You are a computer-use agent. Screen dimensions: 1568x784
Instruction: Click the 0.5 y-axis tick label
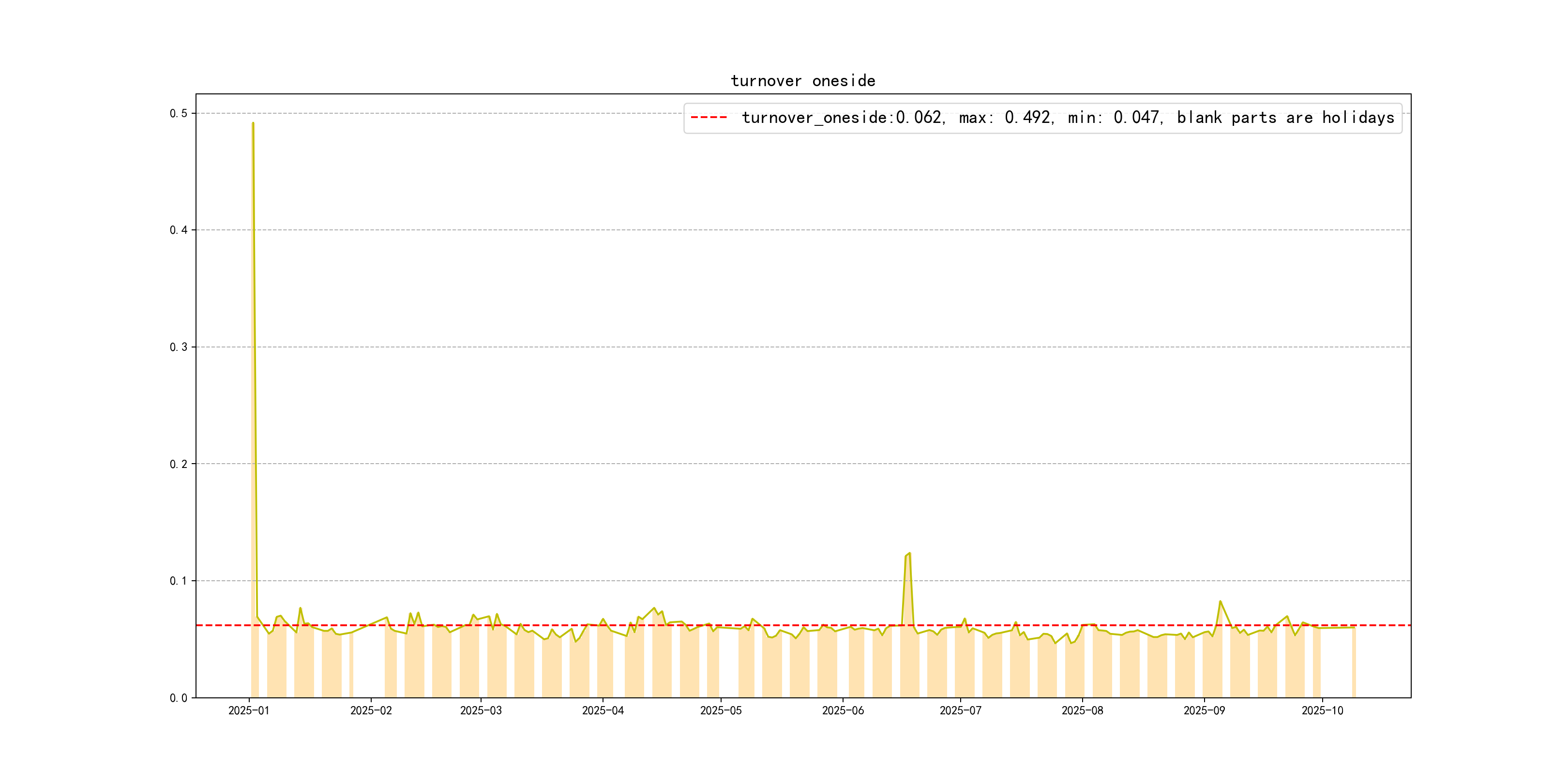pos(179,113)
